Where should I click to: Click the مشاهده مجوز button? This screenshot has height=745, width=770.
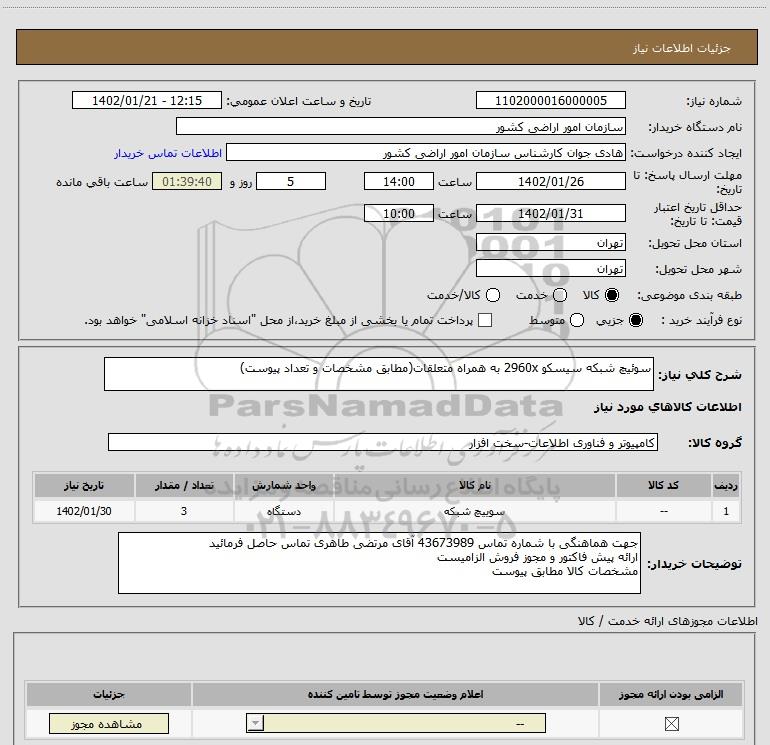pyautogui.click(x=109, y=723)
